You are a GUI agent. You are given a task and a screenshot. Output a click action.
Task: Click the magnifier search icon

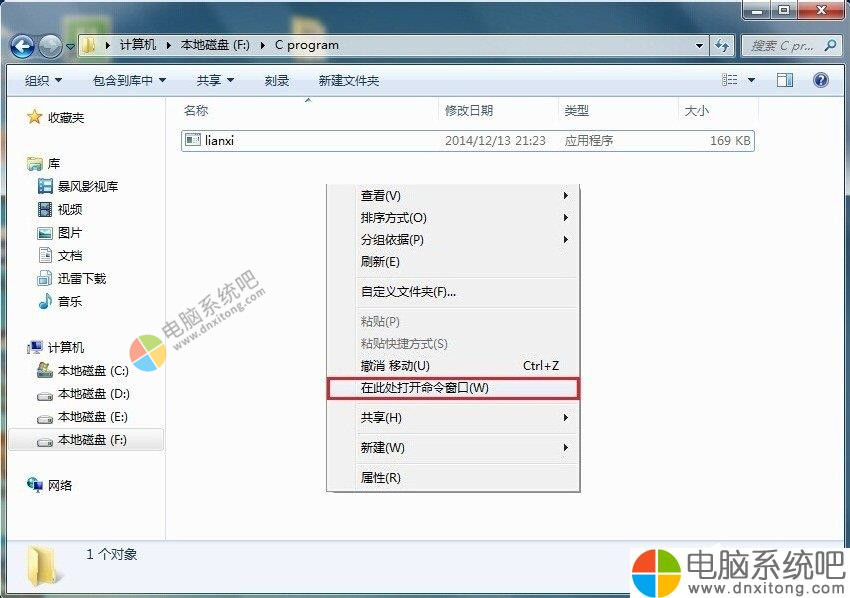coord(830,46)
